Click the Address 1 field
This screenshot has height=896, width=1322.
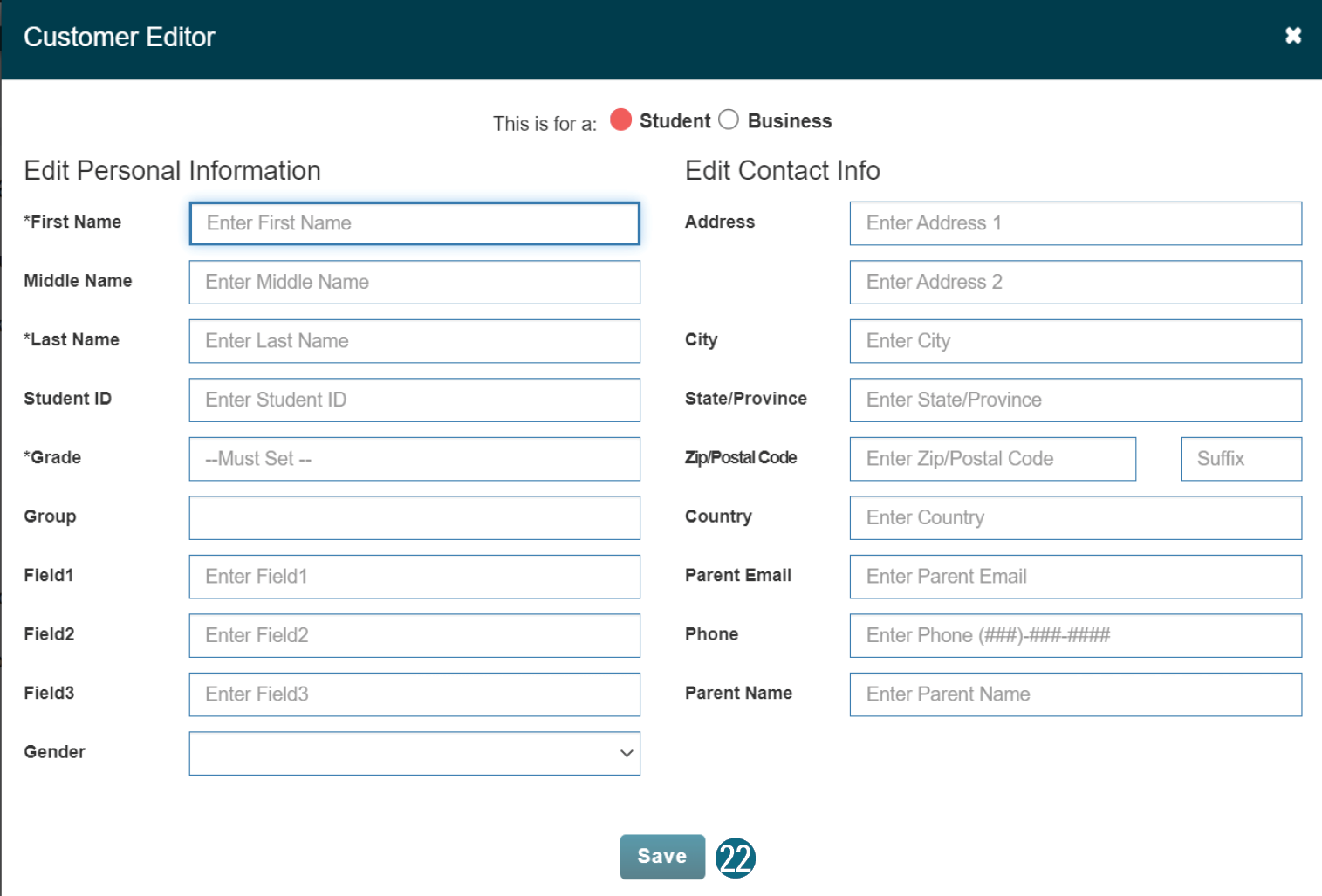tap(1075, 223)
